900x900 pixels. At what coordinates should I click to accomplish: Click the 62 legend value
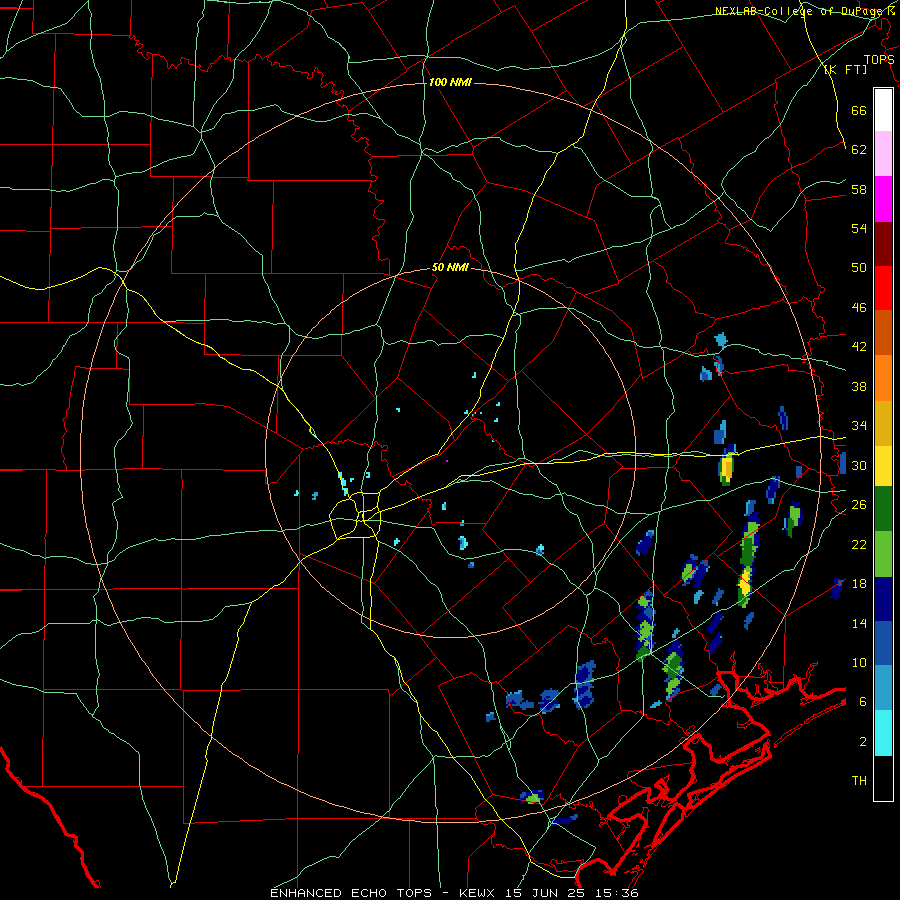[859, 150]
